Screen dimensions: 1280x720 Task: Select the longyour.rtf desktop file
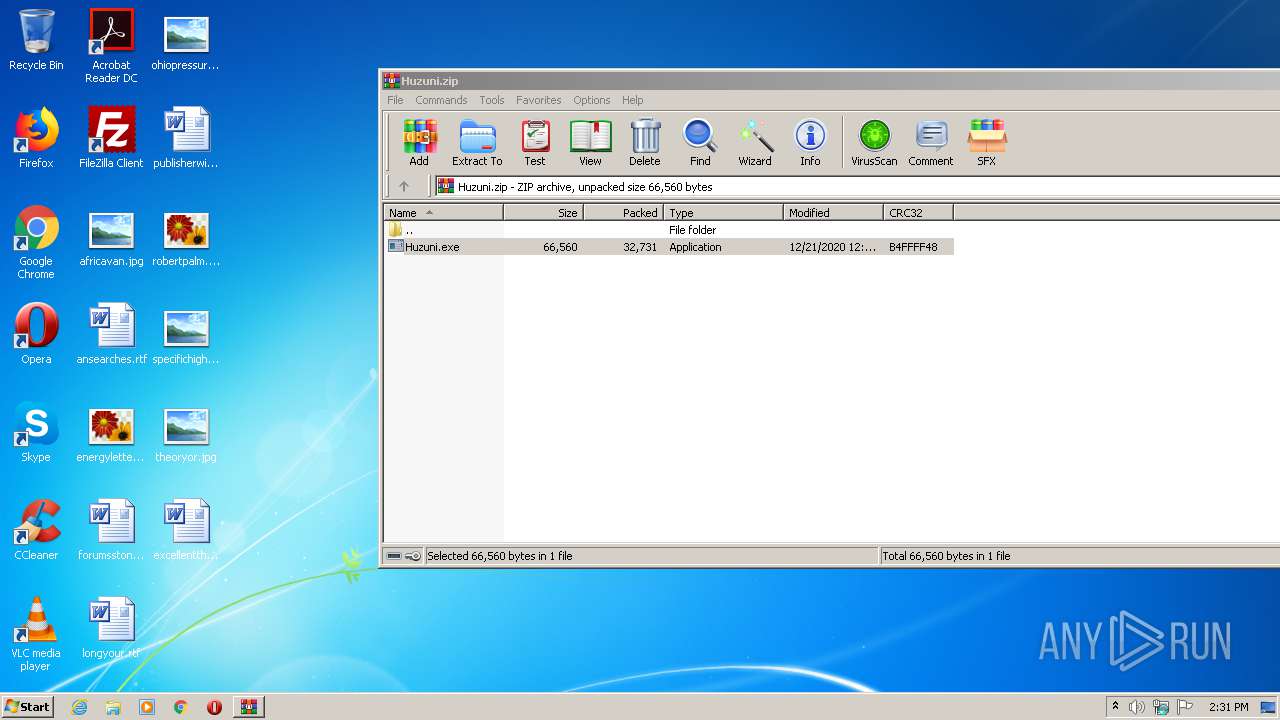click(111, 628)
